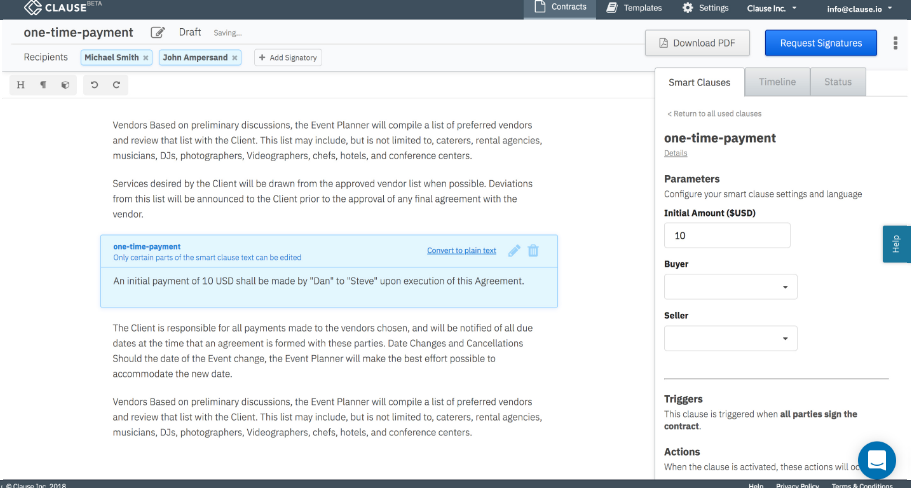Redo the last edit
This screenshot has height=488, width=911.
pos(116,85)
